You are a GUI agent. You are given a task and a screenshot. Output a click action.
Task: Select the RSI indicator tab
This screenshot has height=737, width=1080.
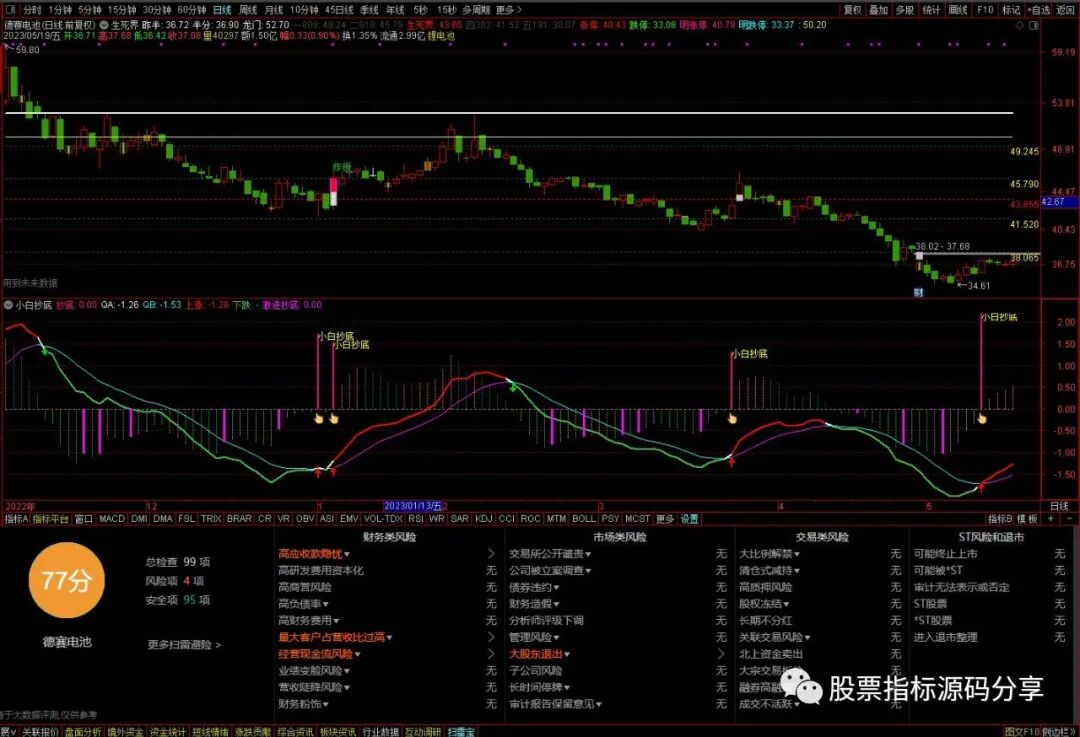415,519
